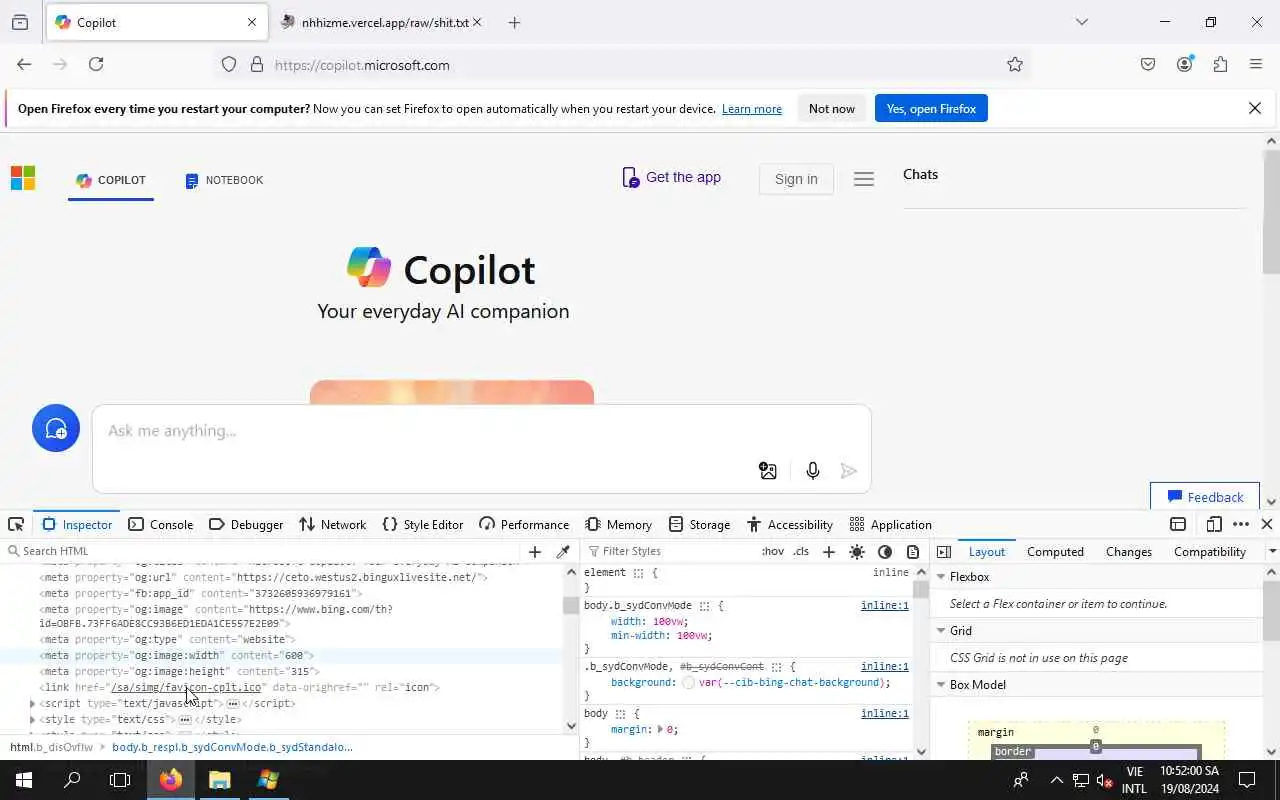Click the Feedback button
Screen dimensions: 1280x800
(1205, 497)
